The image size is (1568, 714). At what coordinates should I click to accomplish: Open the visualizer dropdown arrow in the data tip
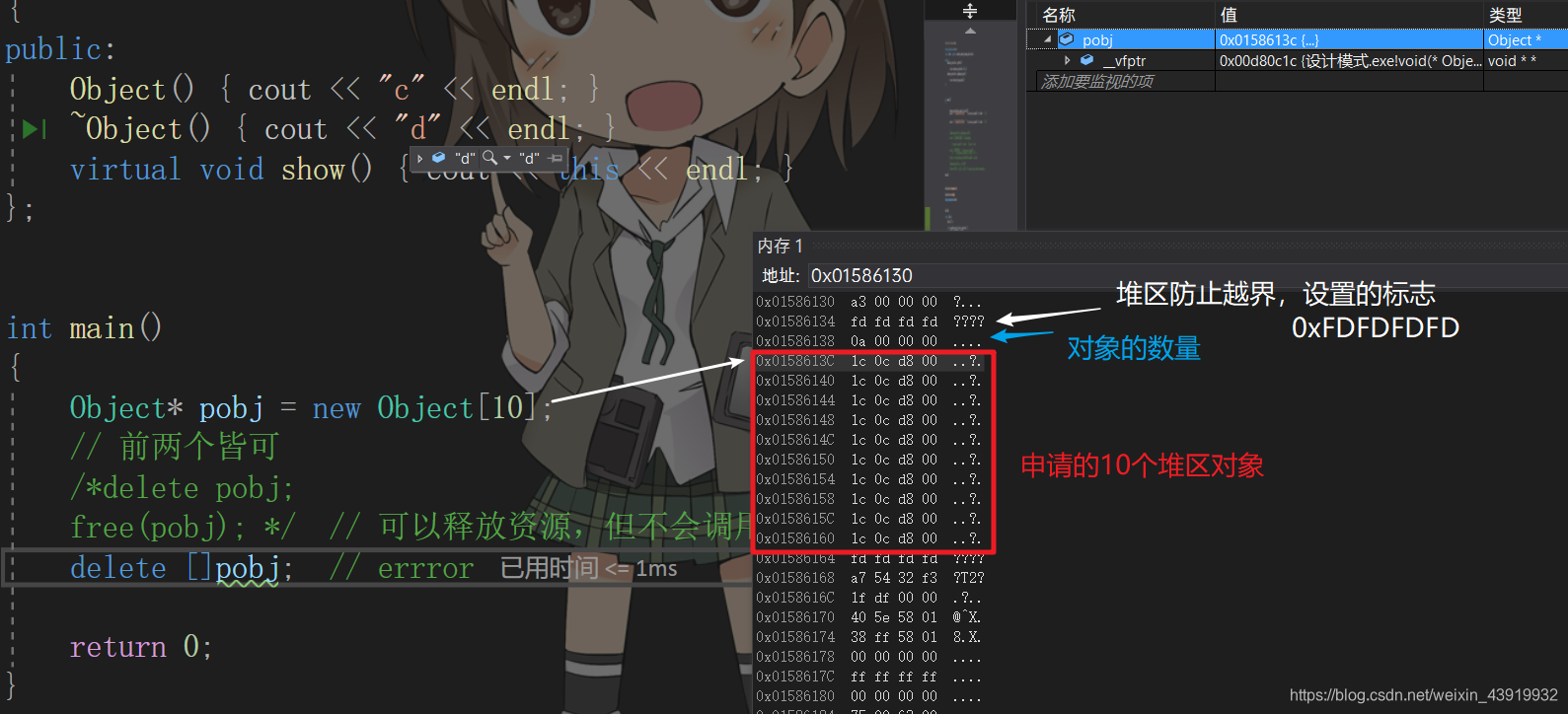[x=507, y=158]
